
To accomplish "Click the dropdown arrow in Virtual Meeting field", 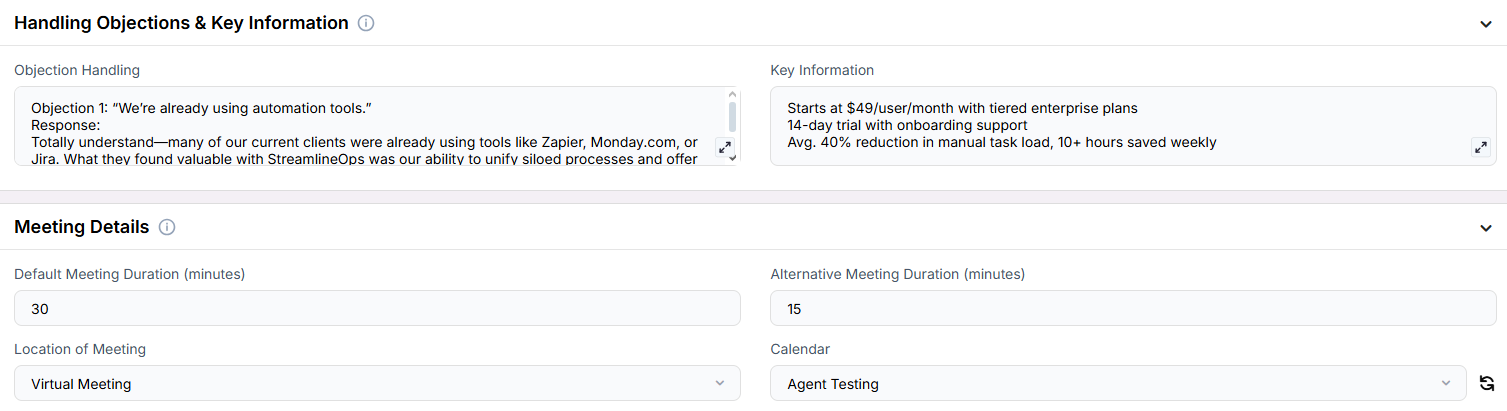I will (719, 383).
